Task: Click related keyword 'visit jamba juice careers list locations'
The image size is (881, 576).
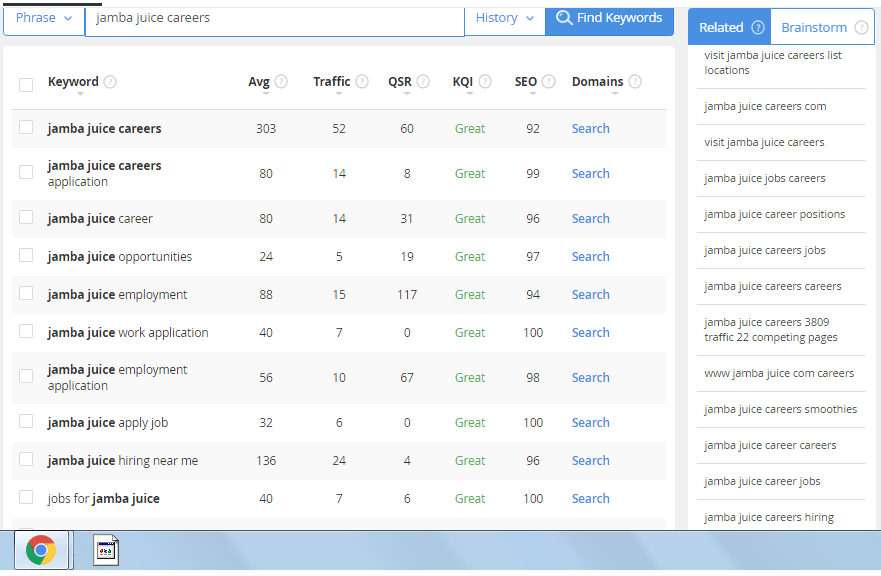Action: (x=773, y=62)
